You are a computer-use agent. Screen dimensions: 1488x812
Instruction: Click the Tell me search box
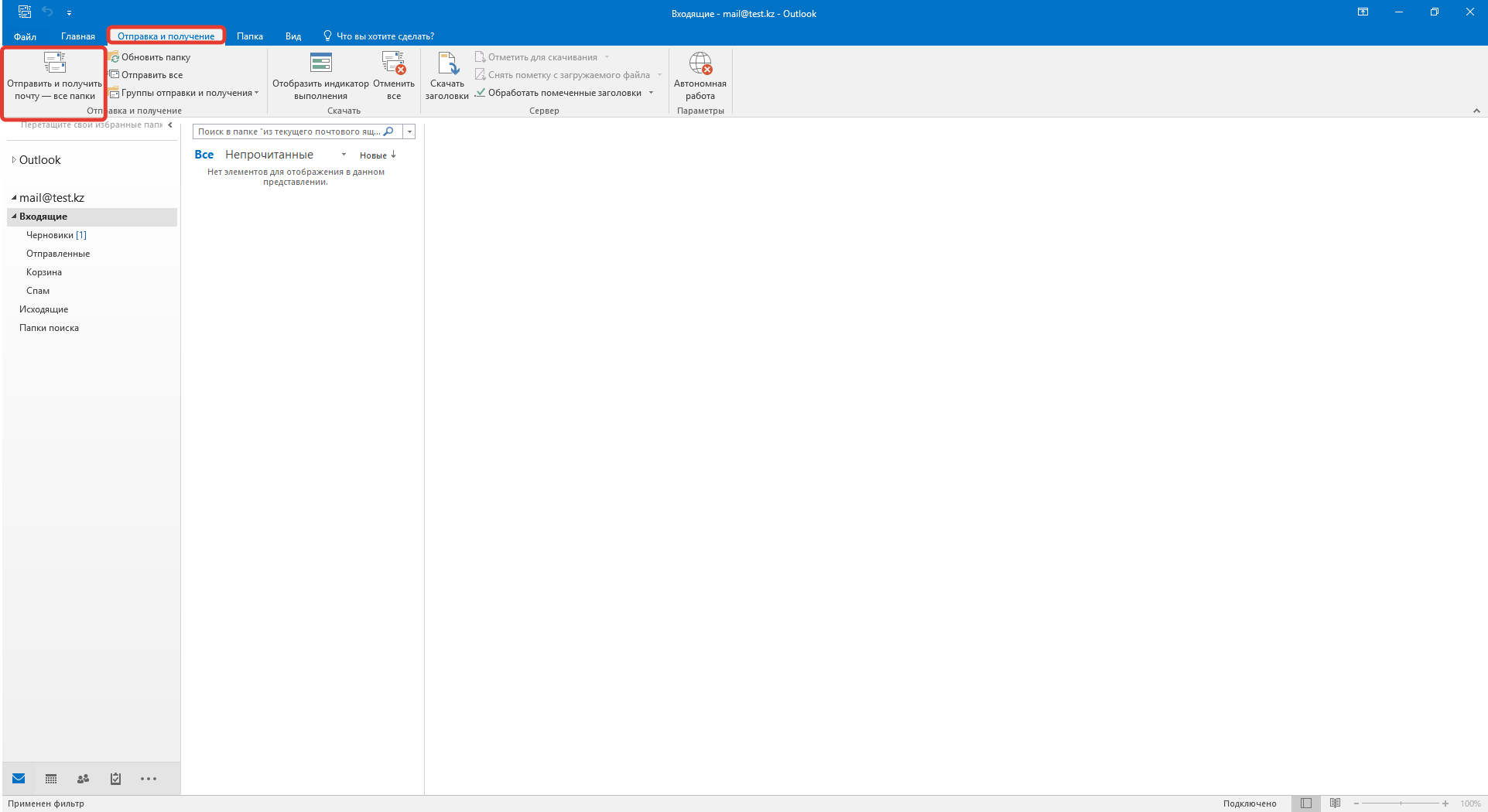coord(378,36)
